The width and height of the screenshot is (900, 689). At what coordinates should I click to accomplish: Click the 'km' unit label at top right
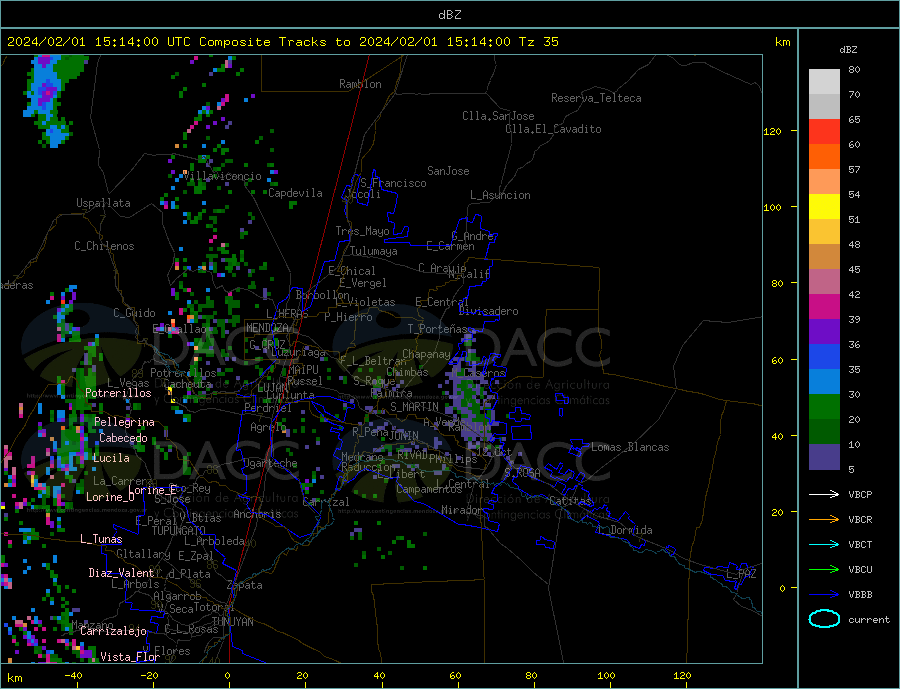[x=782, y=42]
